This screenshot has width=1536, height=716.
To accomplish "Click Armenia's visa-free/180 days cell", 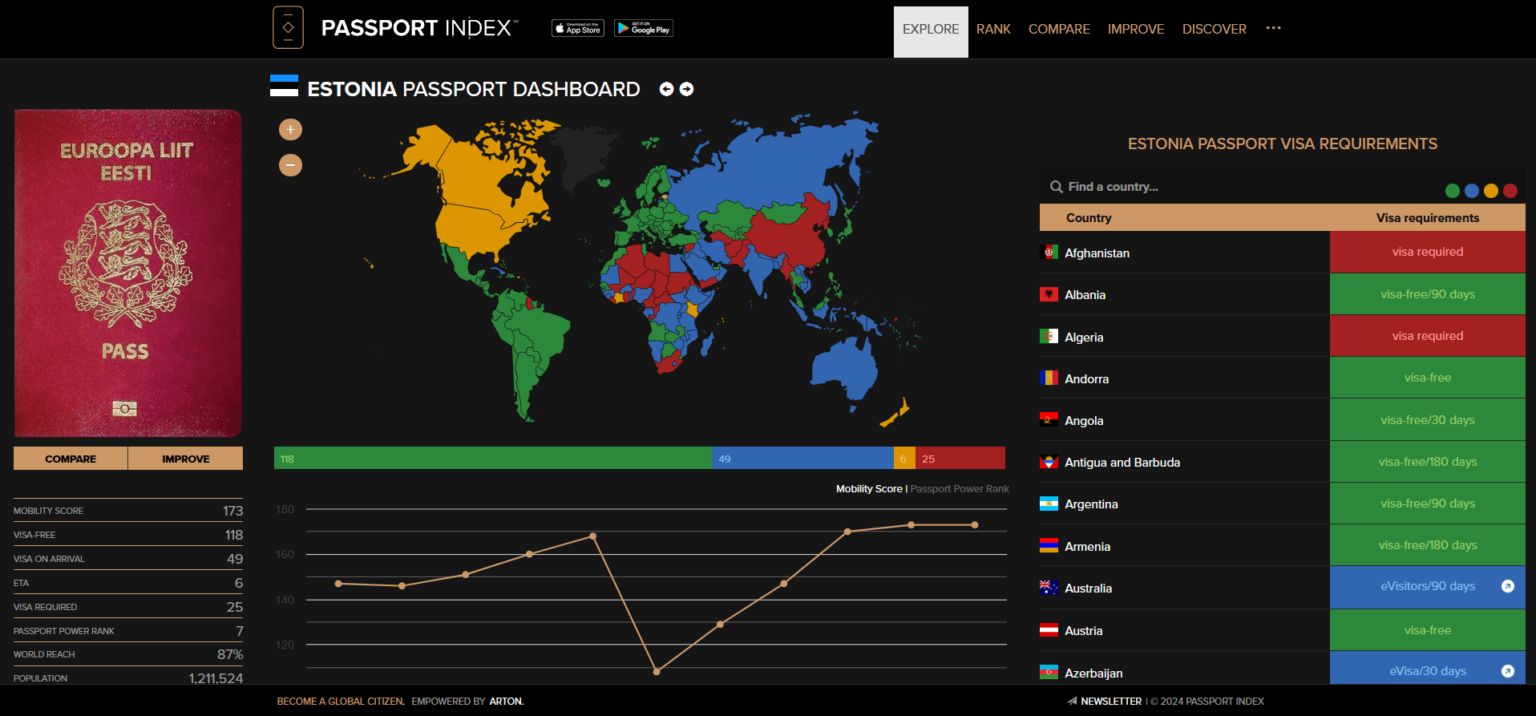I will [1428, 545].
